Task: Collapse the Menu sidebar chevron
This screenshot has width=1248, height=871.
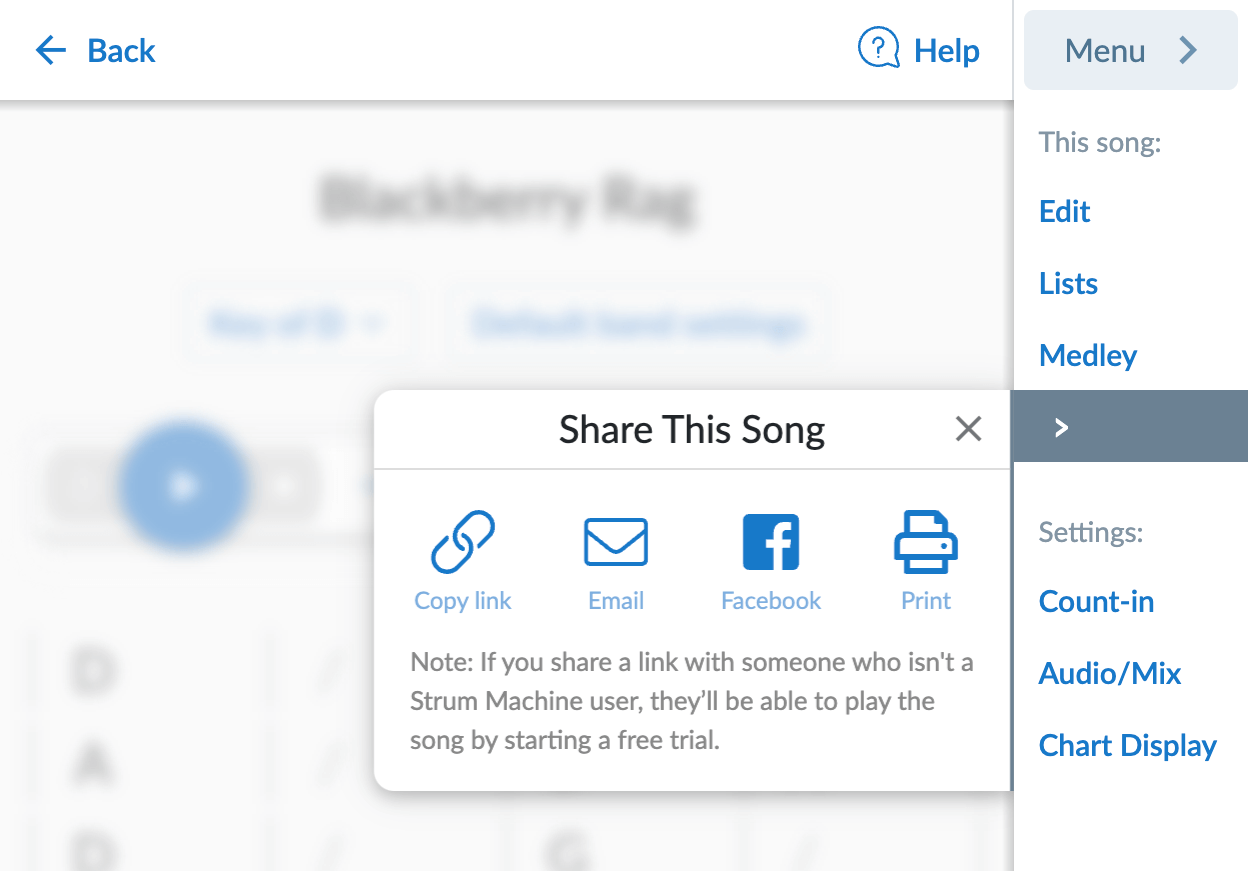Action: (x=1187, y=50)
